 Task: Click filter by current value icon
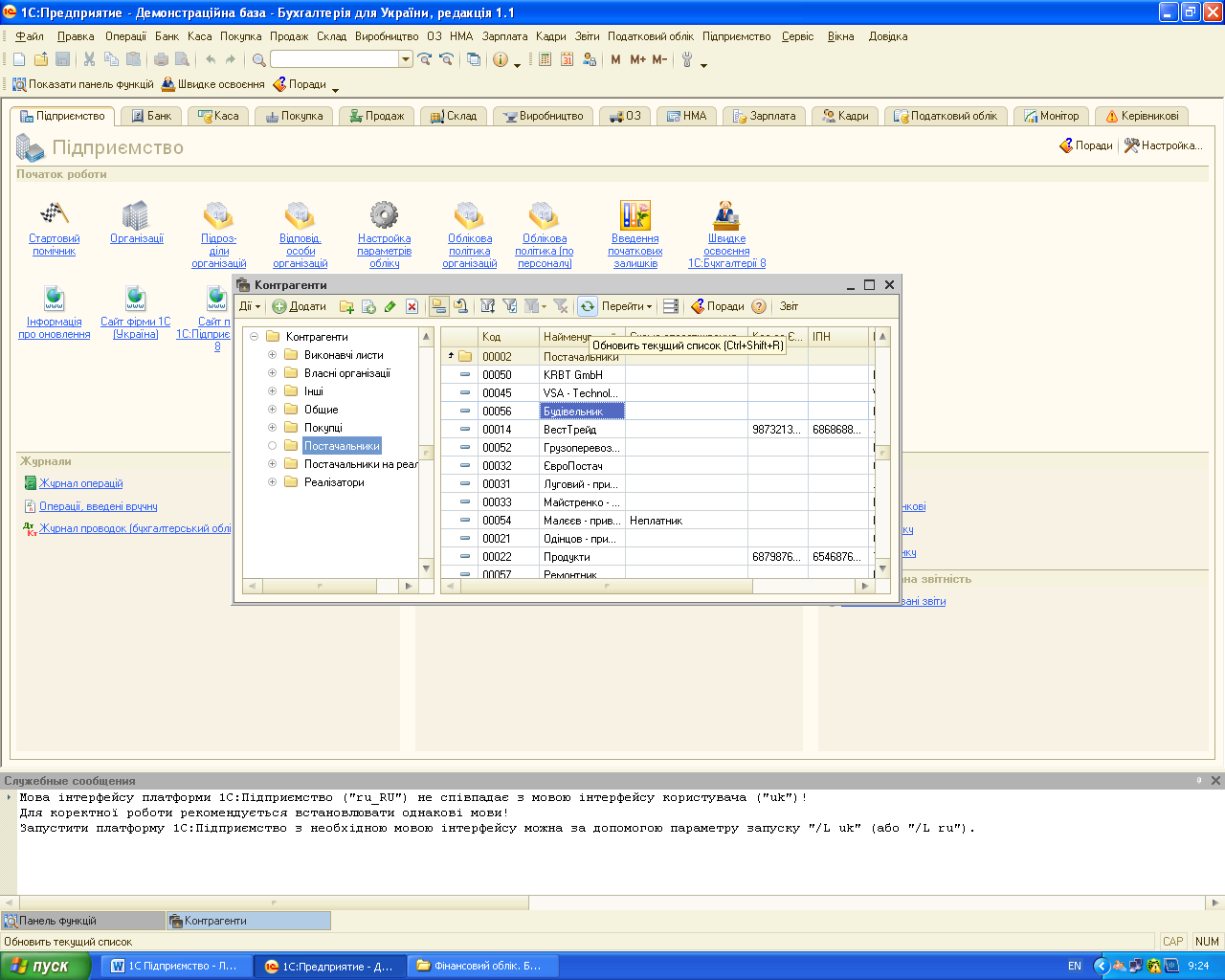pos(510,306)
